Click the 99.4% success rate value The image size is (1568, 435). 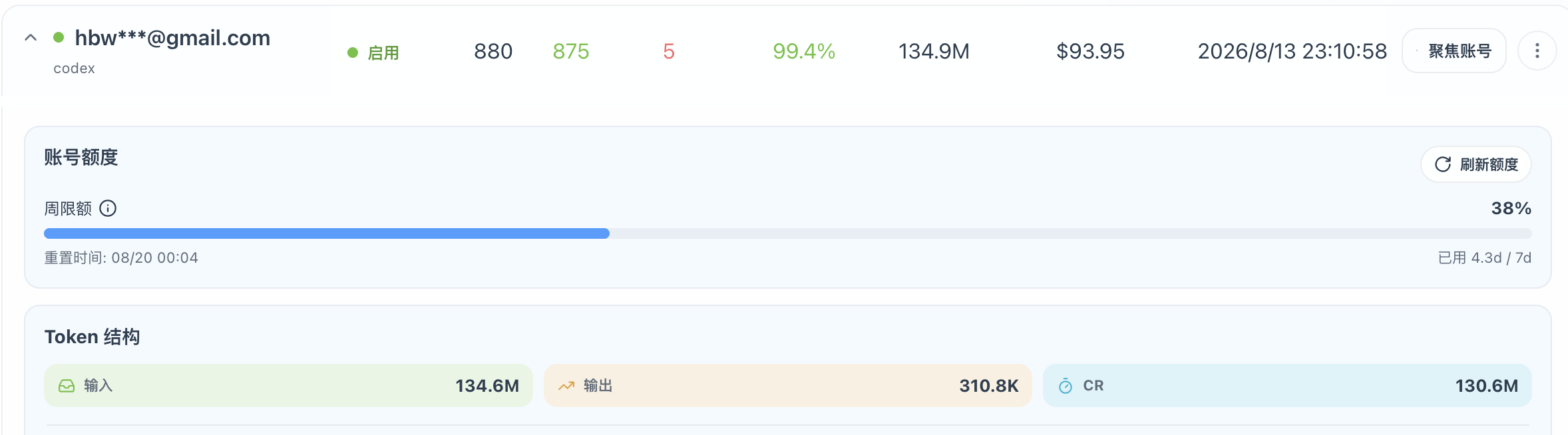click(804, 51)
